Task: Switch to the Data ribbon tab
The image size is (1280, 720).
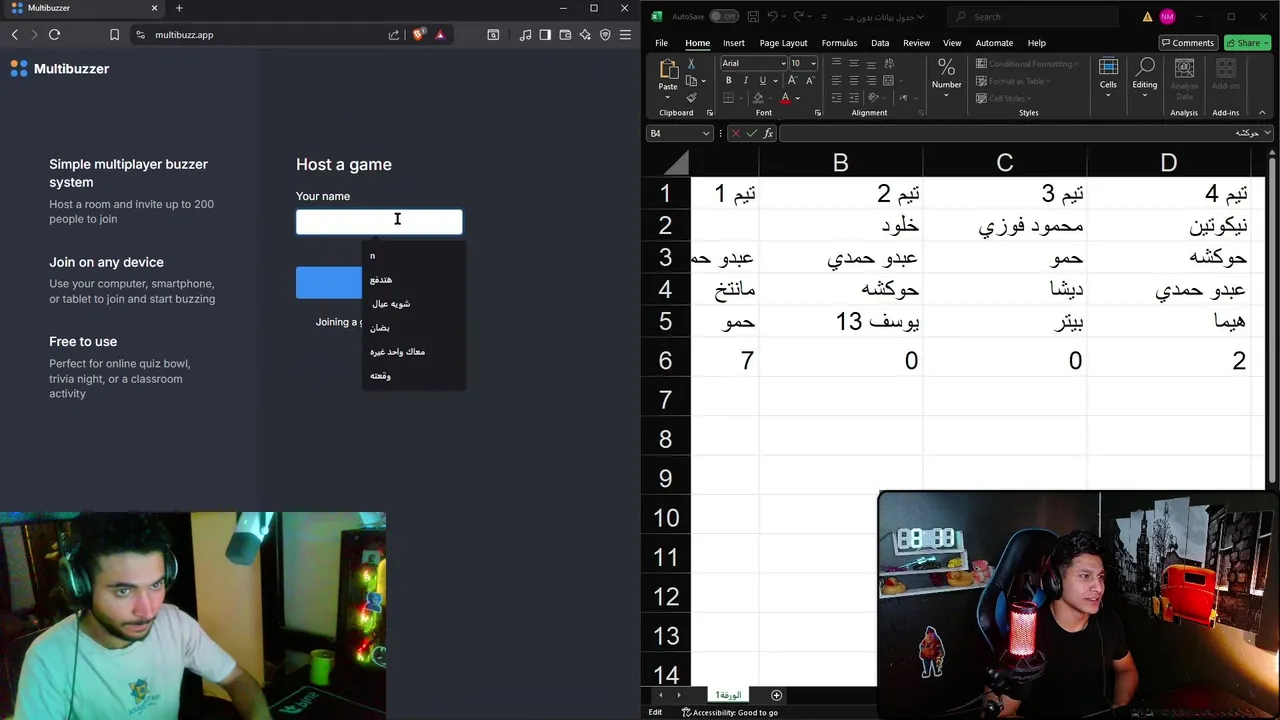Action: 880,43
